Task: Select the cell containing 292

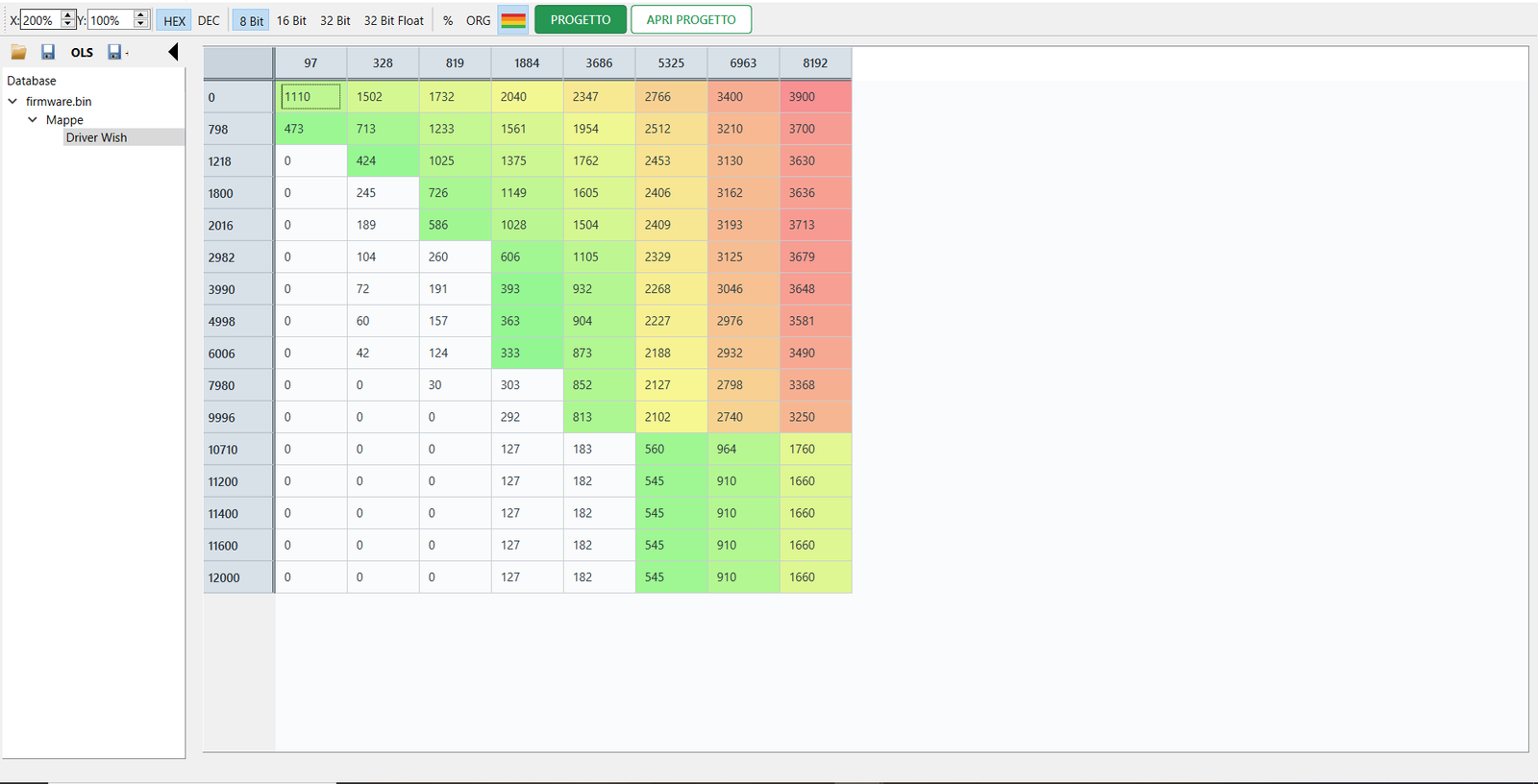Action: point(527,417)
